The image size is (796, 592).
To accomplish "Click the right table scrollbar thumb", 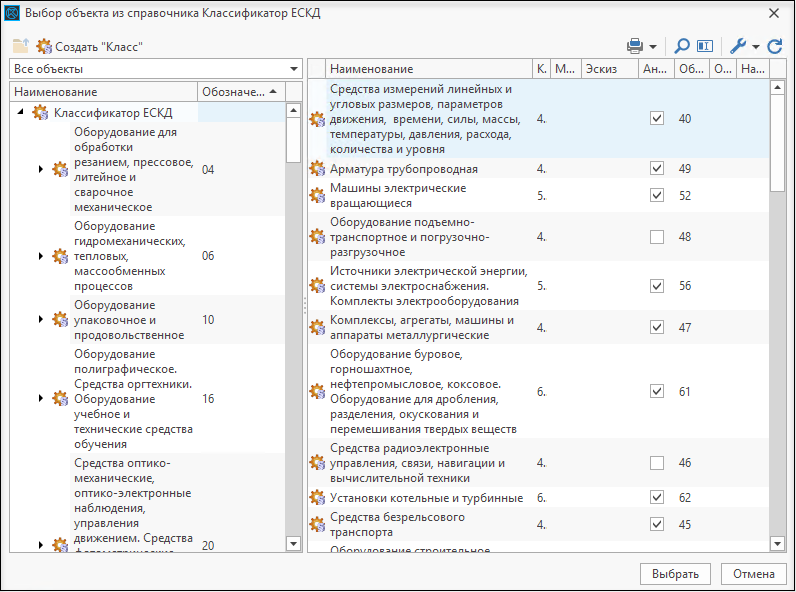I will pos(777,143).
